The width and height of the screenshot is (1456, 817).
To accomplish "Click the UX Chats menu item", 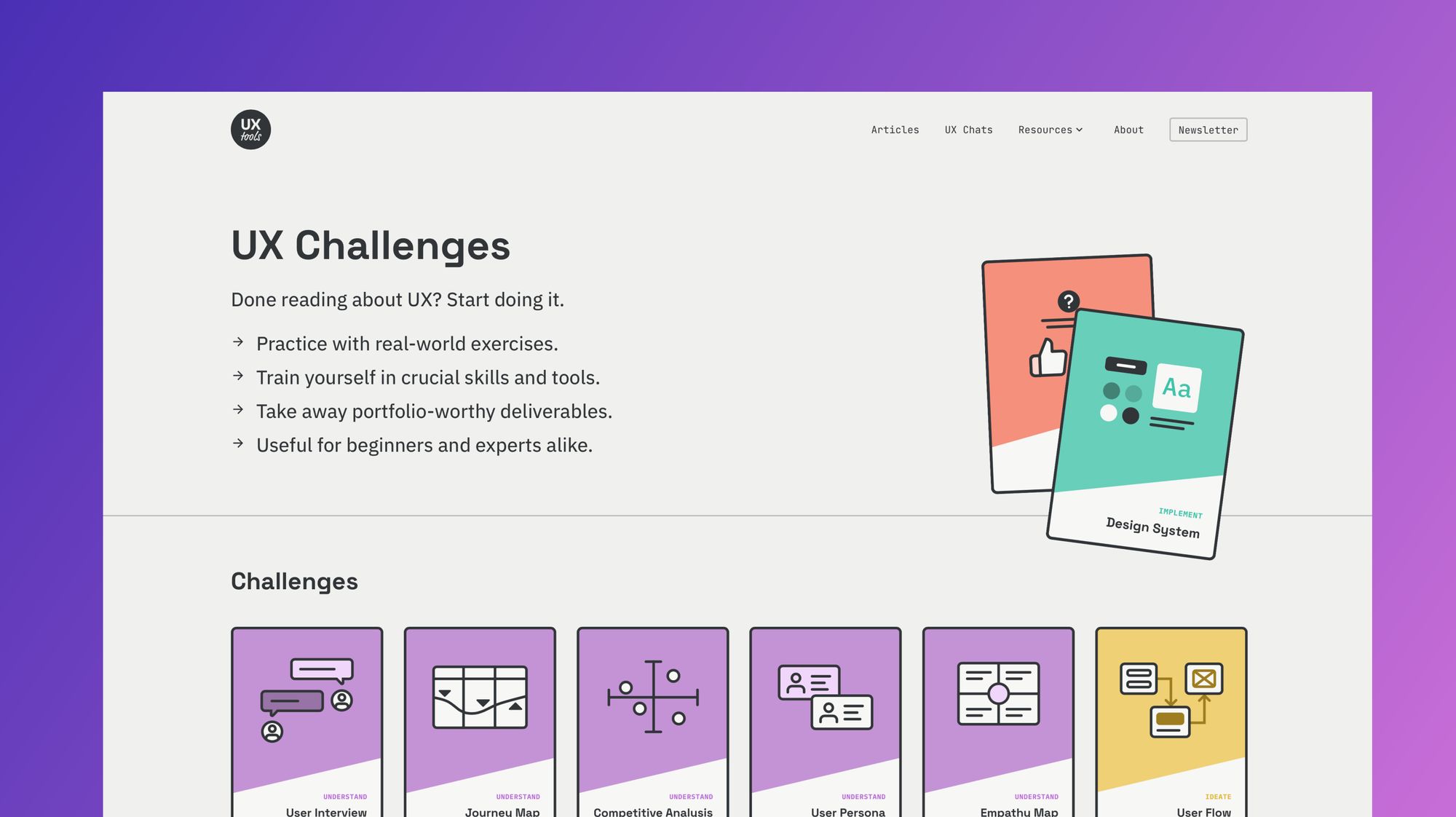I will (x=969, y=129).
